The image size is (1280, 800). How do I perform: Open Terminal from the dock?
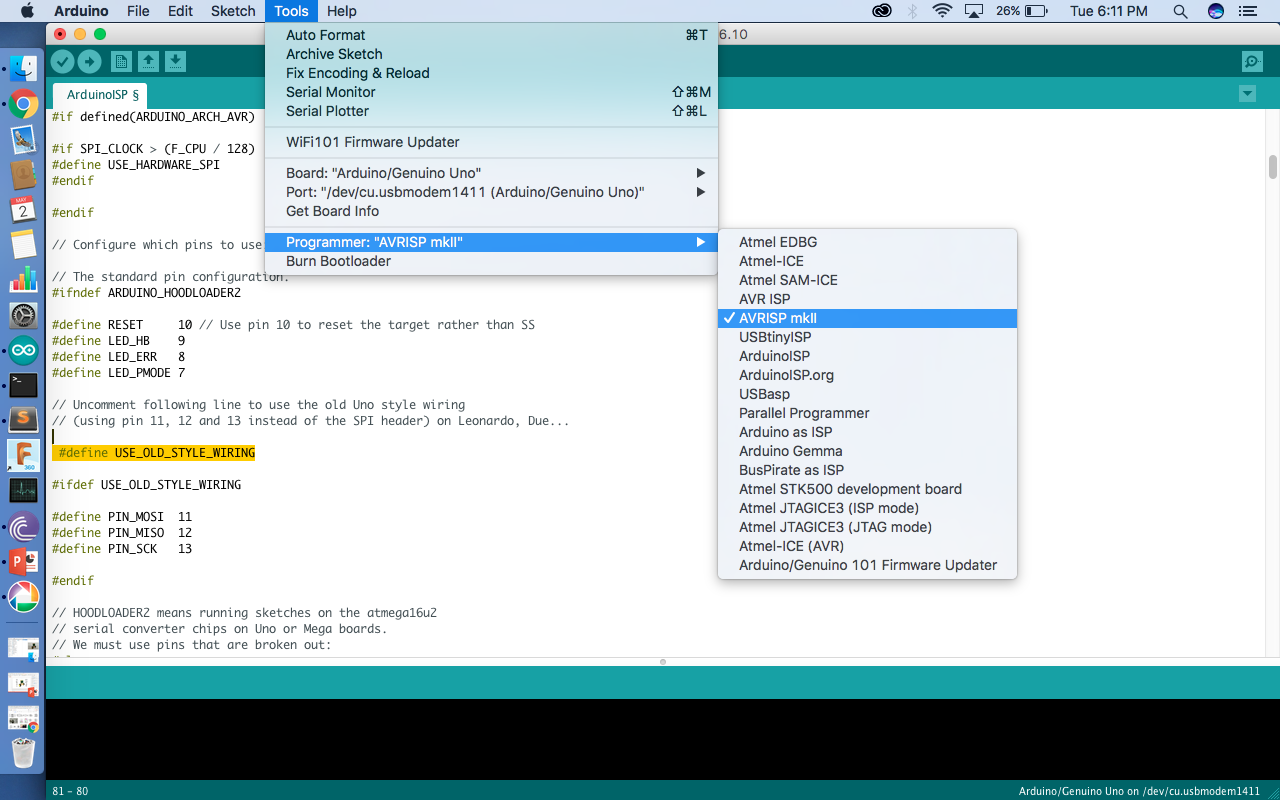pyautogui.click(x=23, y=385)
